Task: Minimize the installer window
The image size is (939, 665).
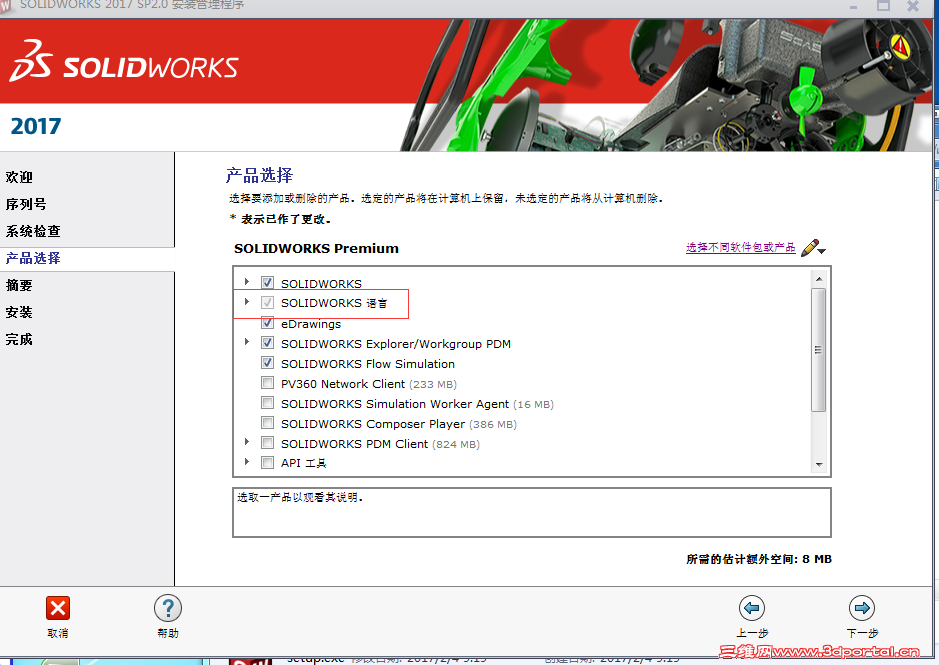Action: tap(853, 6)
